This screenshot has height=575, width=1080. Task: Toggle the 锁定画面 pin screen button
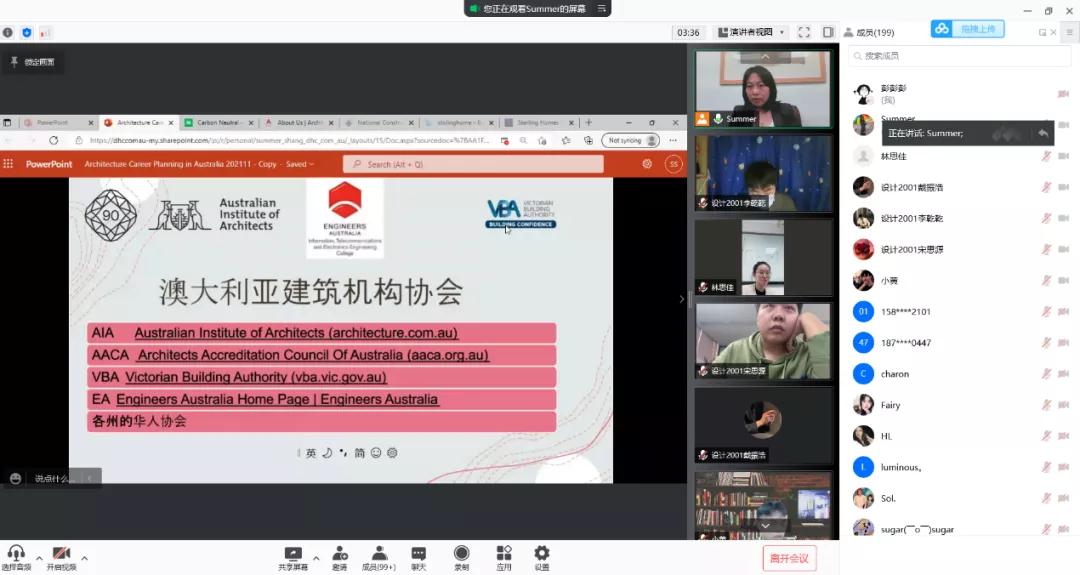click(32, 62)
